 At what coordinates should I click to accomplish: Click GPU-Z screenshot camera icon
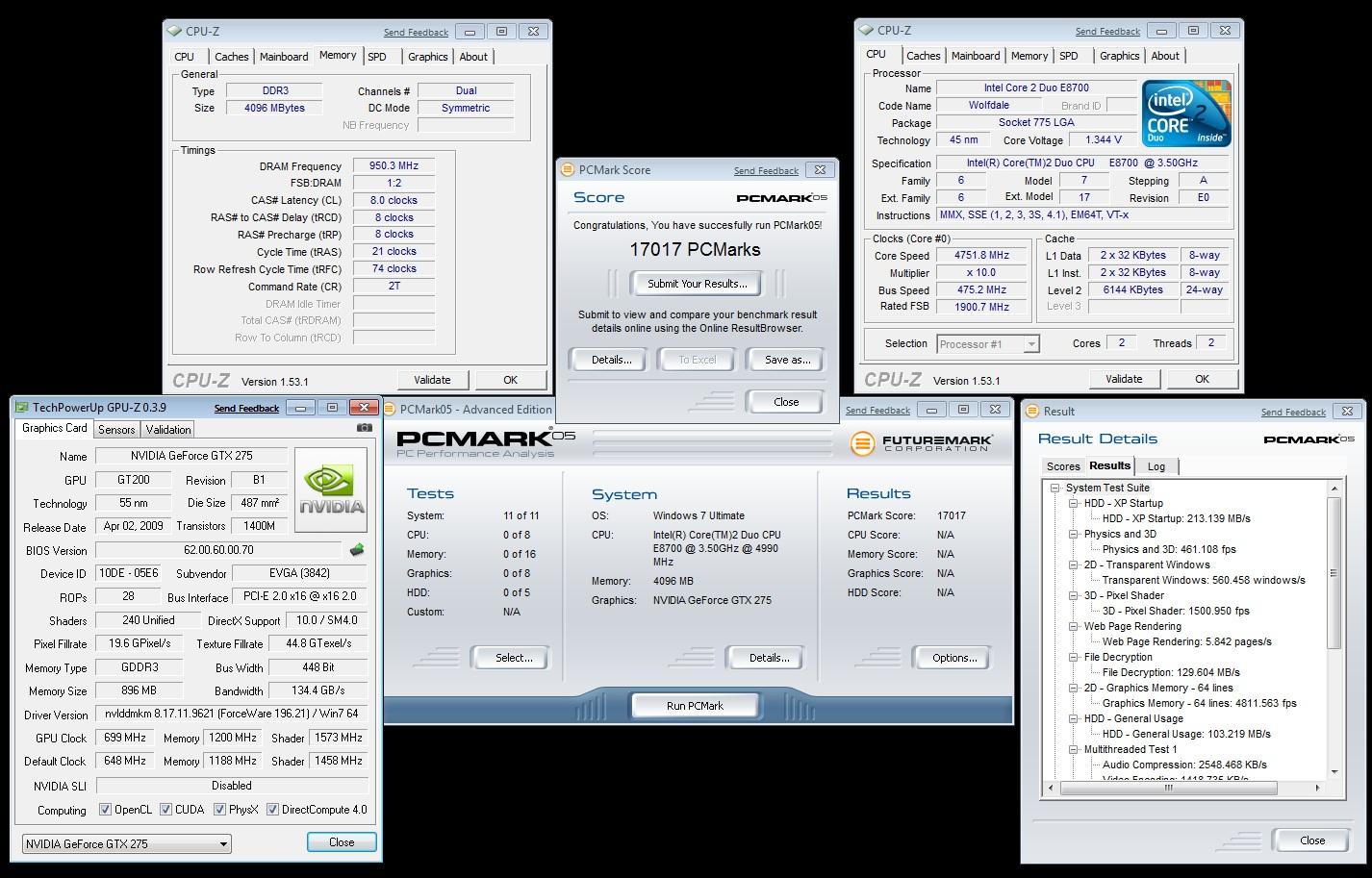tap(364, 428)
